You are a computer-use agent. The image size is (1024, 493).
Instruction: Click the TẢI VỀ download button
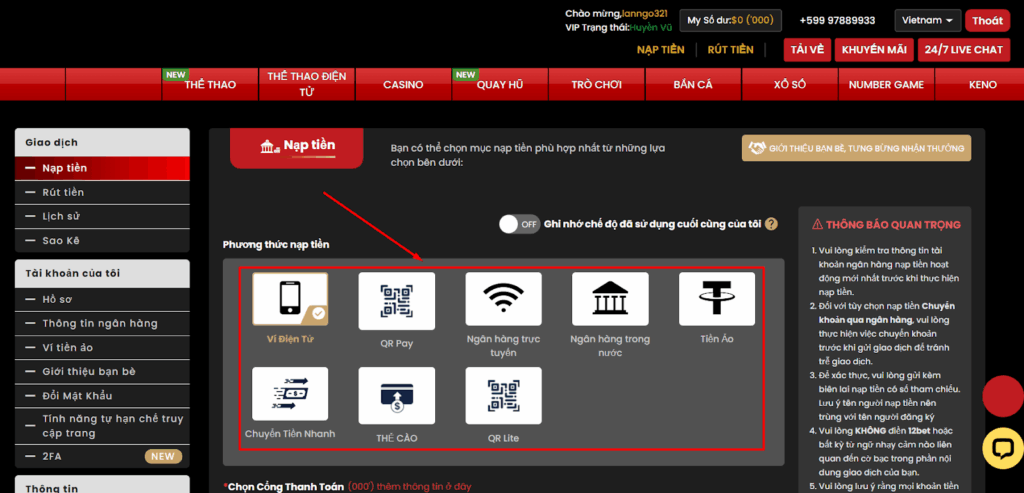(808, 50)
